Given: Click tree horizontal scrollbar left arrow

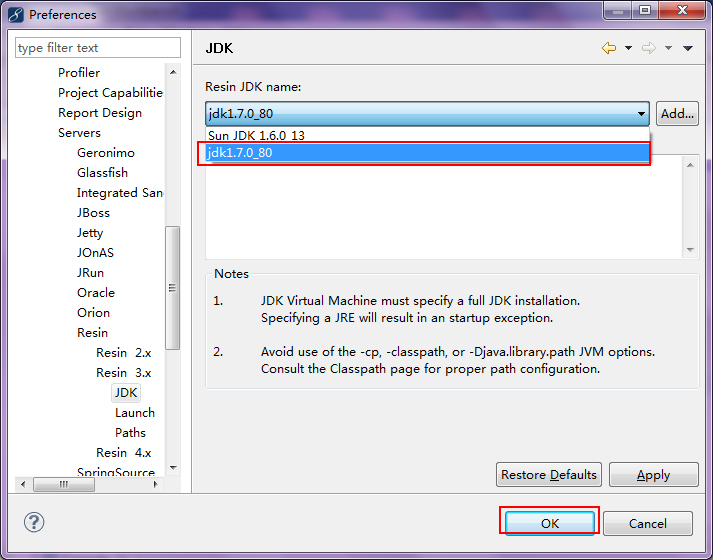Looking at the screenshot, I should (23, 484).
